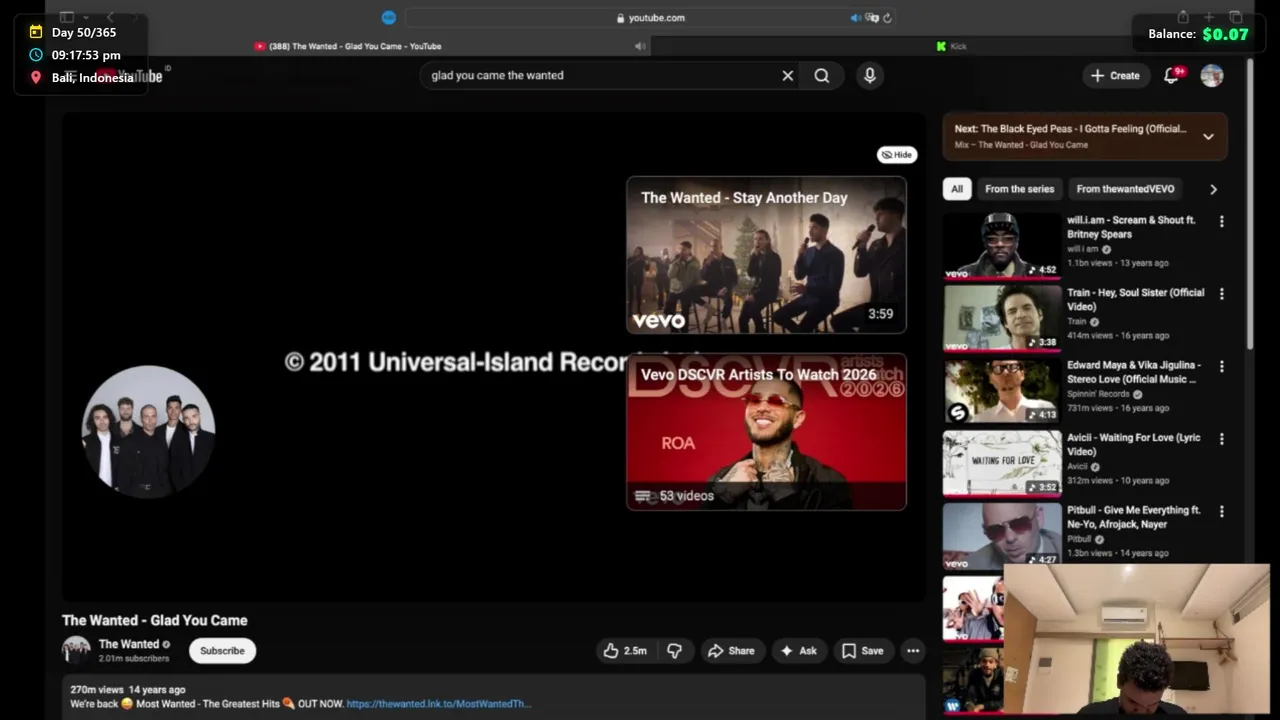Expand the Next up mix panel
The width and height of the screenshot is (1280, 720).
(x=1208, y=137)
